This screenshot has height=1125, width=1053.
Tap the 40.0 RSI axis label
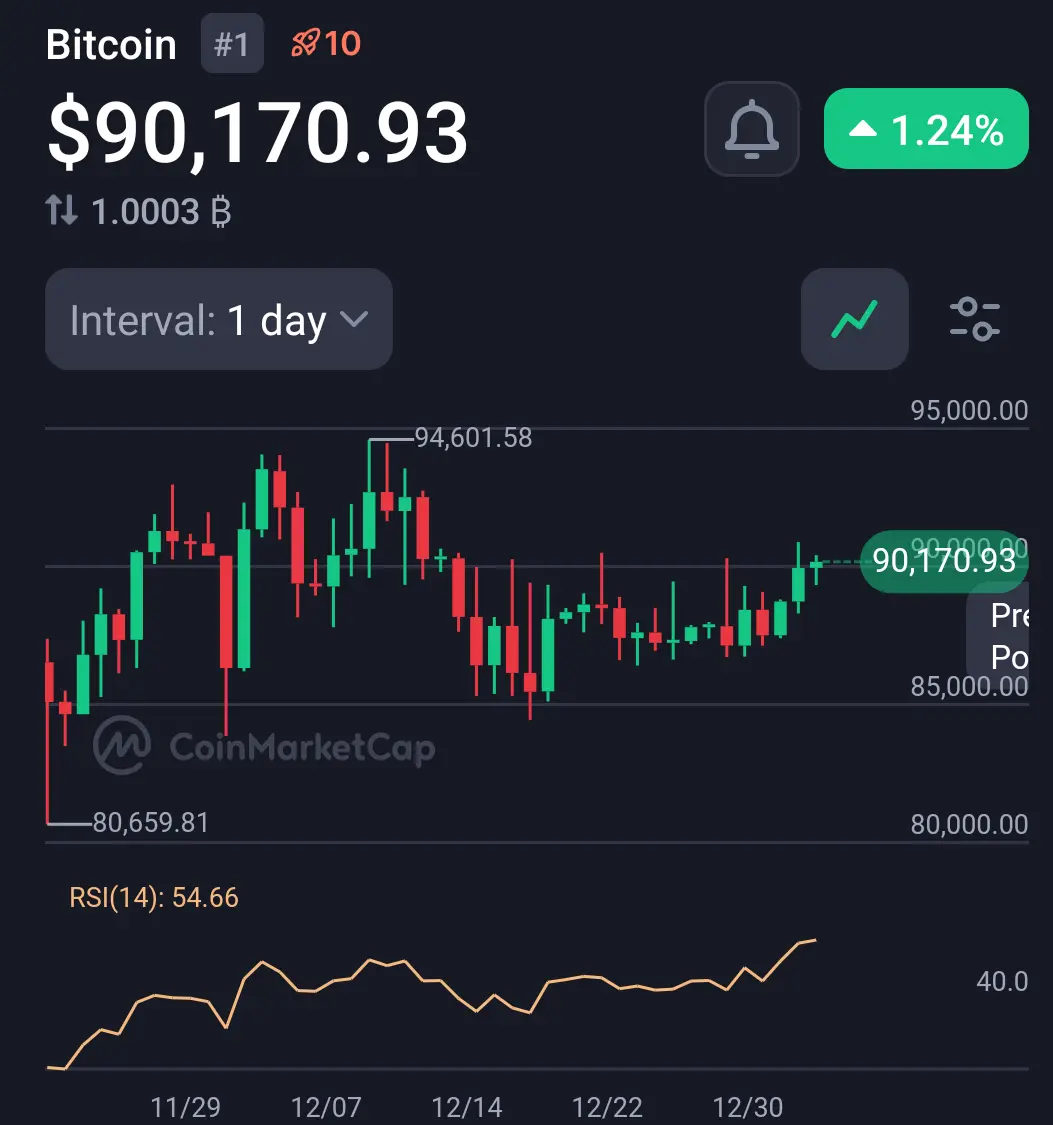[x=1002, y=981]
